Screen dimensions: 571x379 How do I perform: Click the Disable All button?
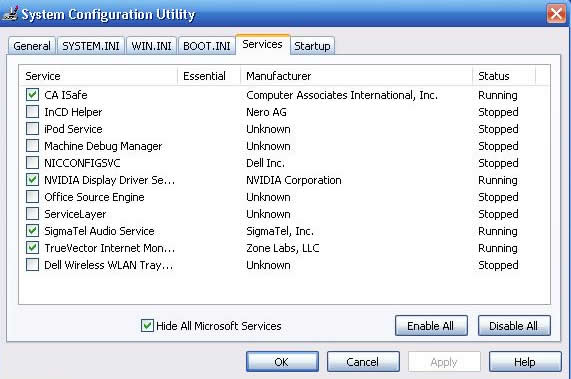[x=514, y=325]
